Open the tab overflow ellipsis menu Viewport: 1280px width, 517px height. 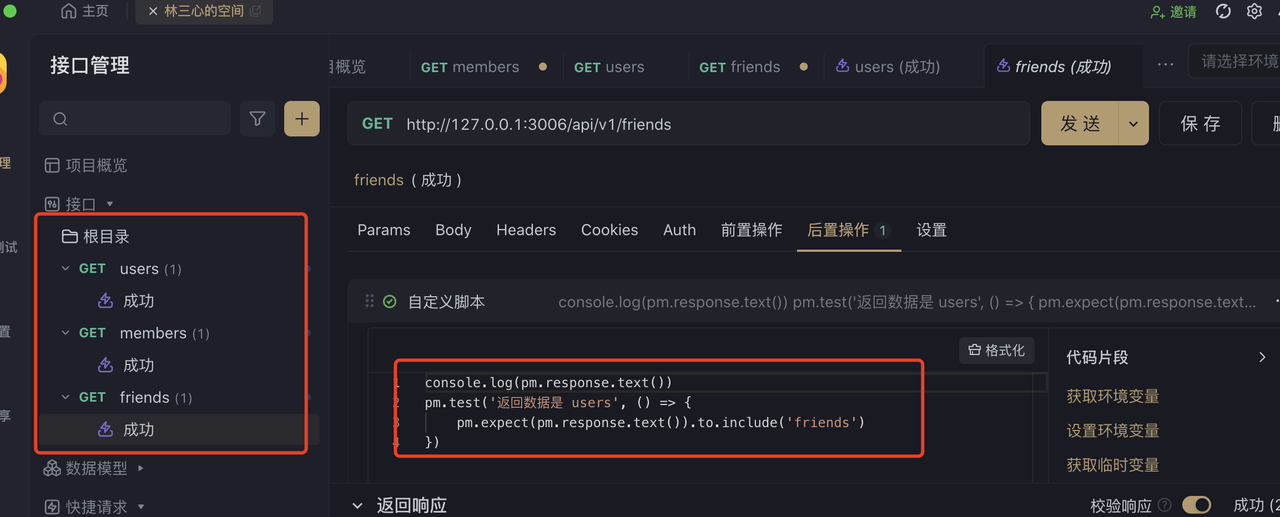[x=1165, y=64]
